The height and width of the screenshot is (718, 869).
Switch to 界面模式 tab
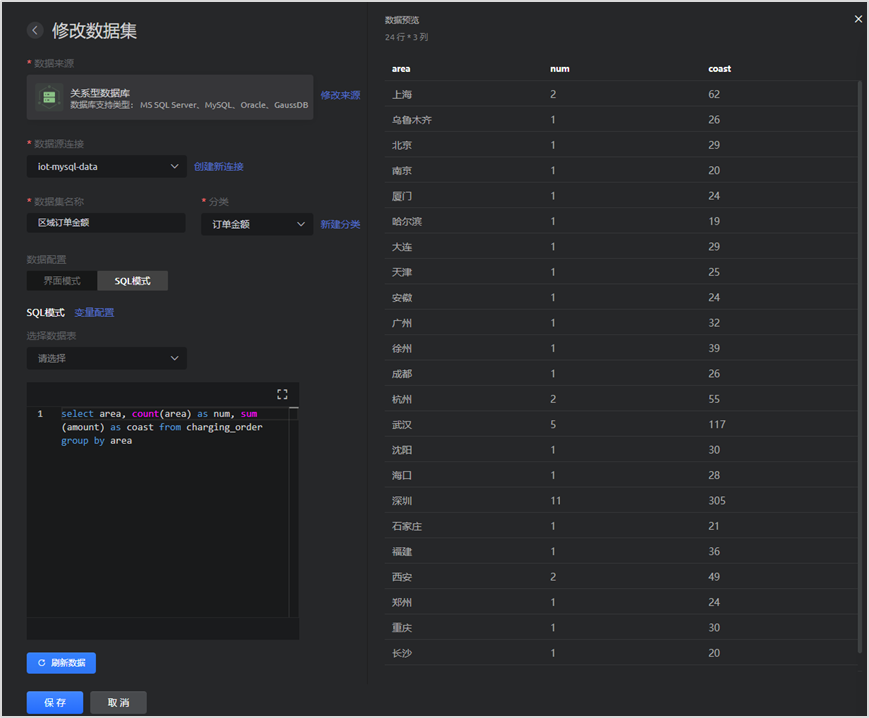point(62,281)
